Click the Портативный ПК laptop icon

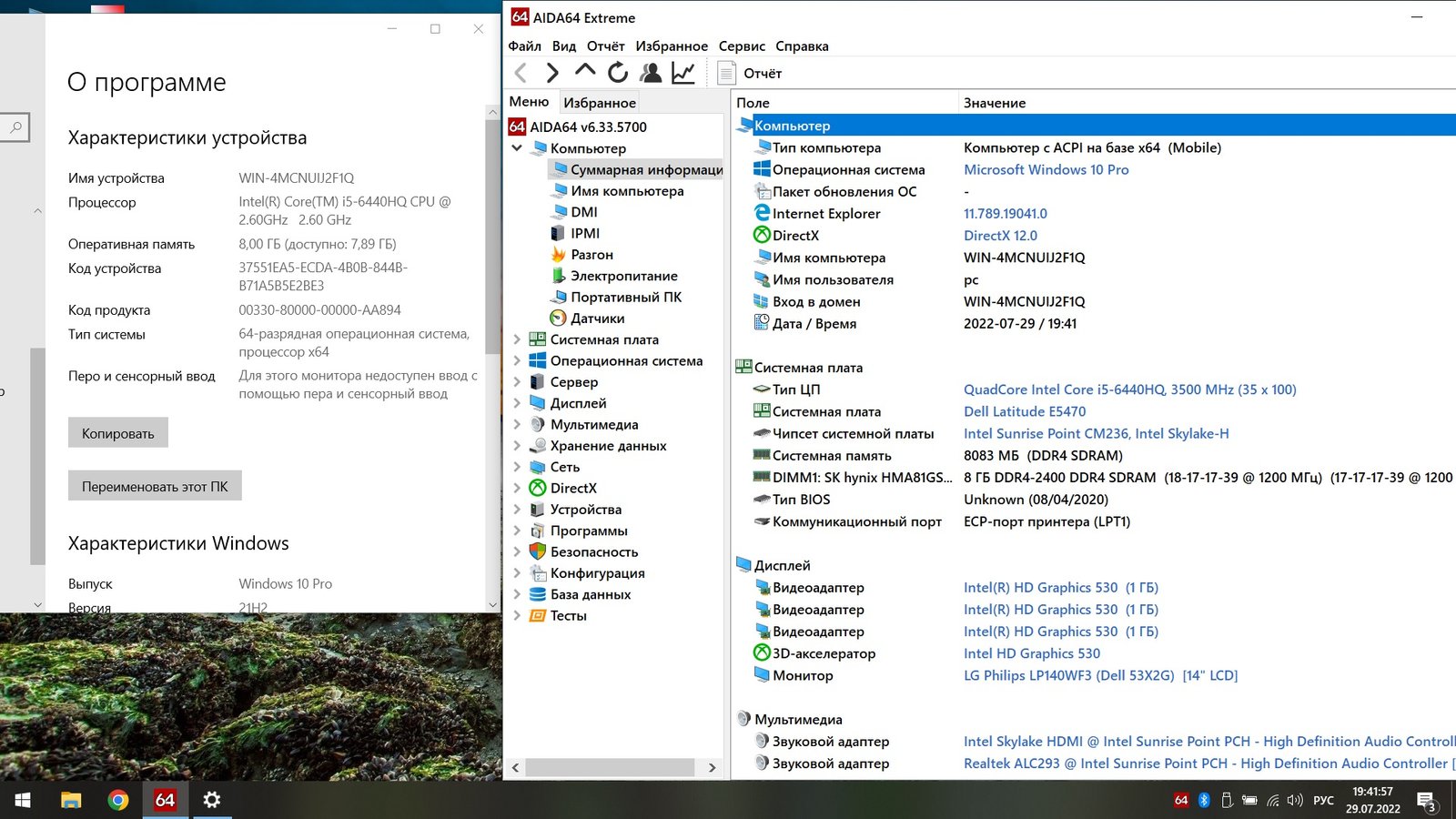[558, 297]
